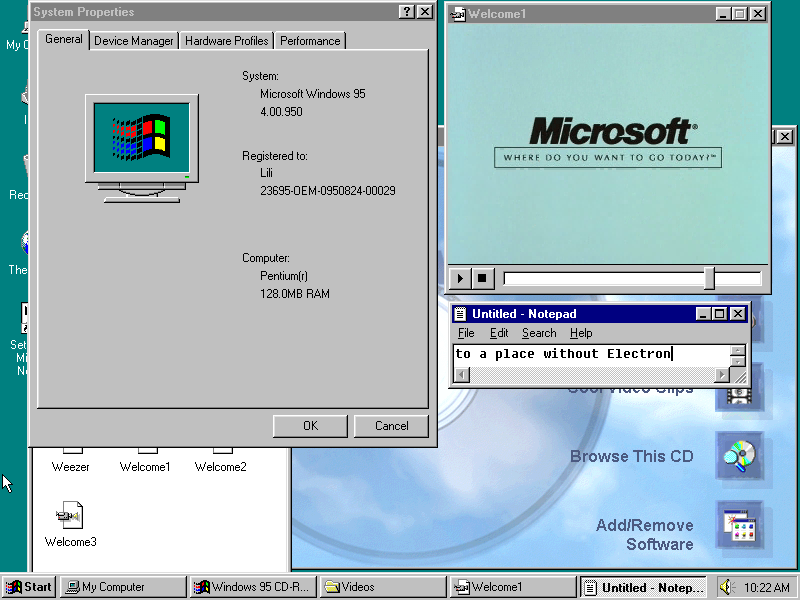The width and height of the screenshot is (800, 600).
Task: Click the Welcome1 window title icon
Action: tap(458, 14)
